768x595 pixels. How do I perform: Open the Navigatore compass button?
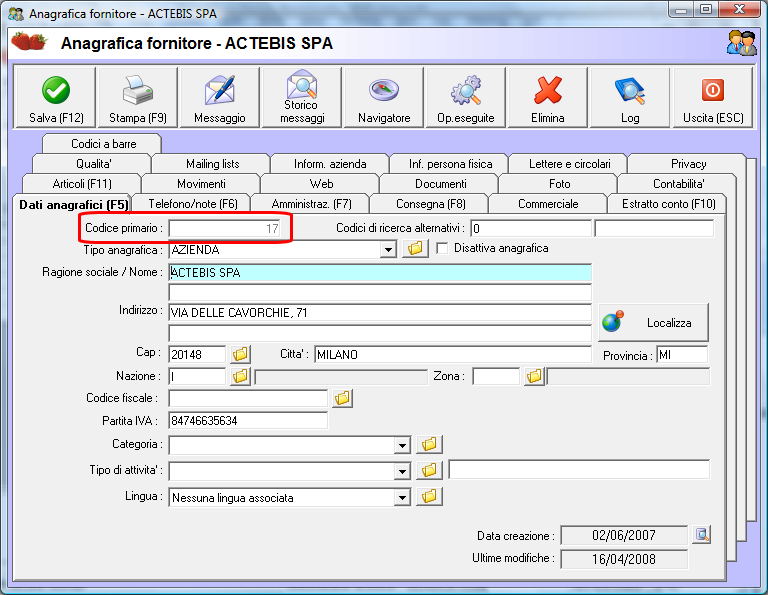click(384, 97)
